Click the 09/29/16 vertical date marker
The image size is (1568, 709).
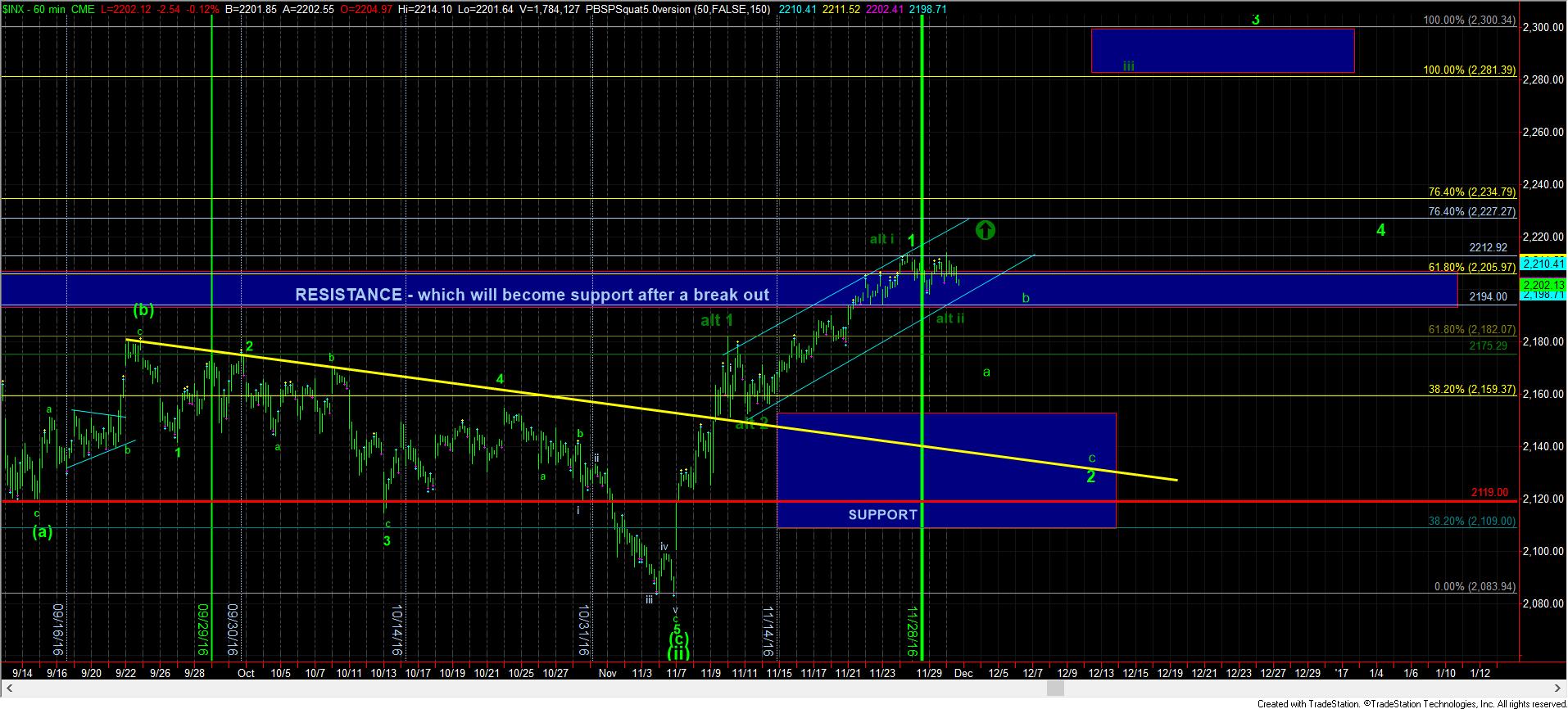coord(202,630)
